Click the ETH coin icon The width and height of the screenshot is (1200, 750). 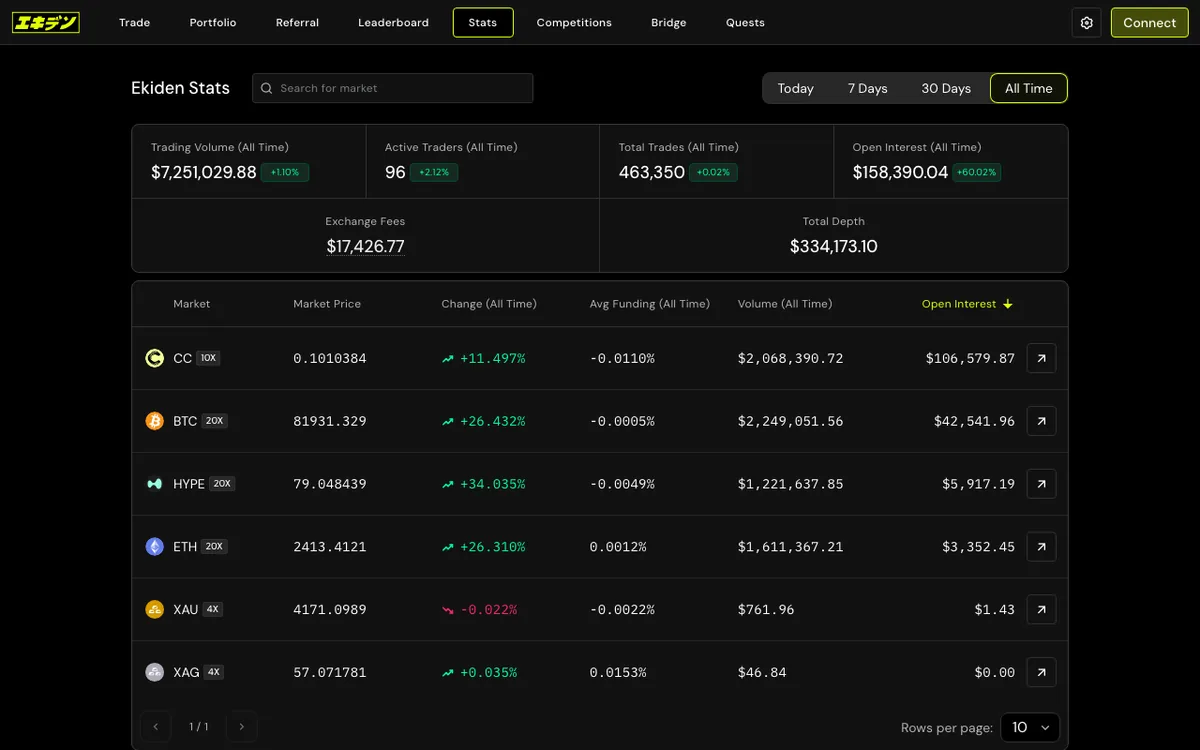click(x=154, y=547)
